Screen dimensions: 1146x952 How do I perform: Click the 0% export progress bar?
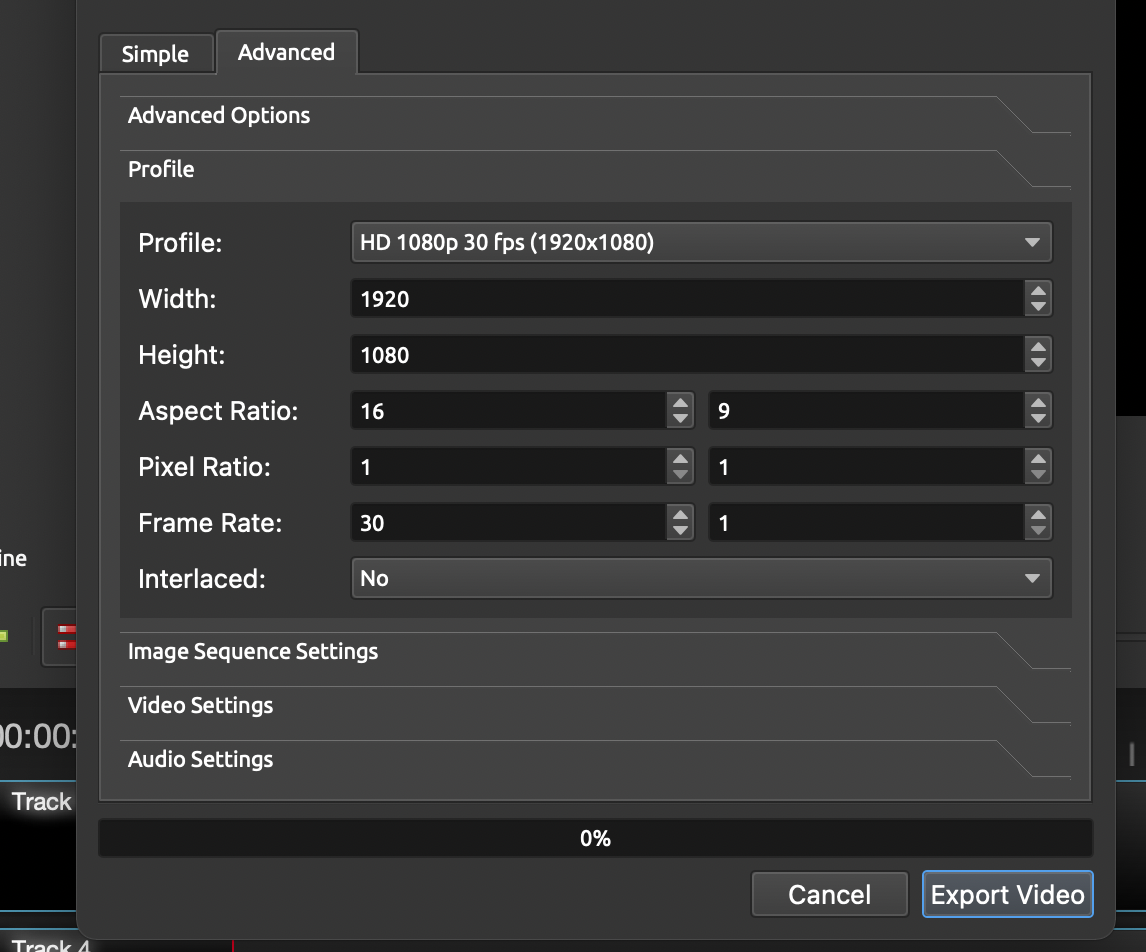[596, 838]
